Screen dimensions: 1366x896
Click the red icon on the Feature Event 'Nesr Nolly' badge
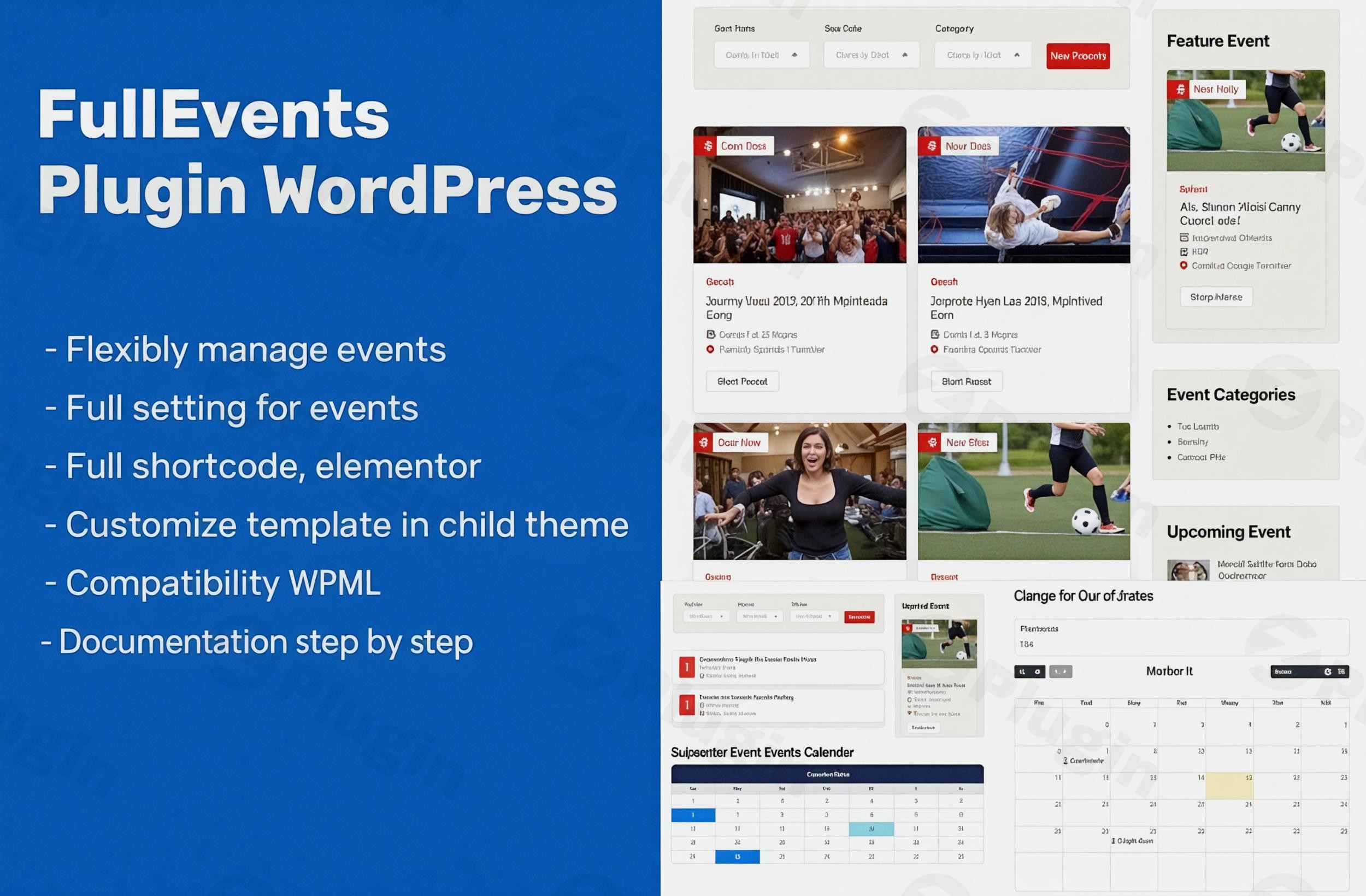1180,90
